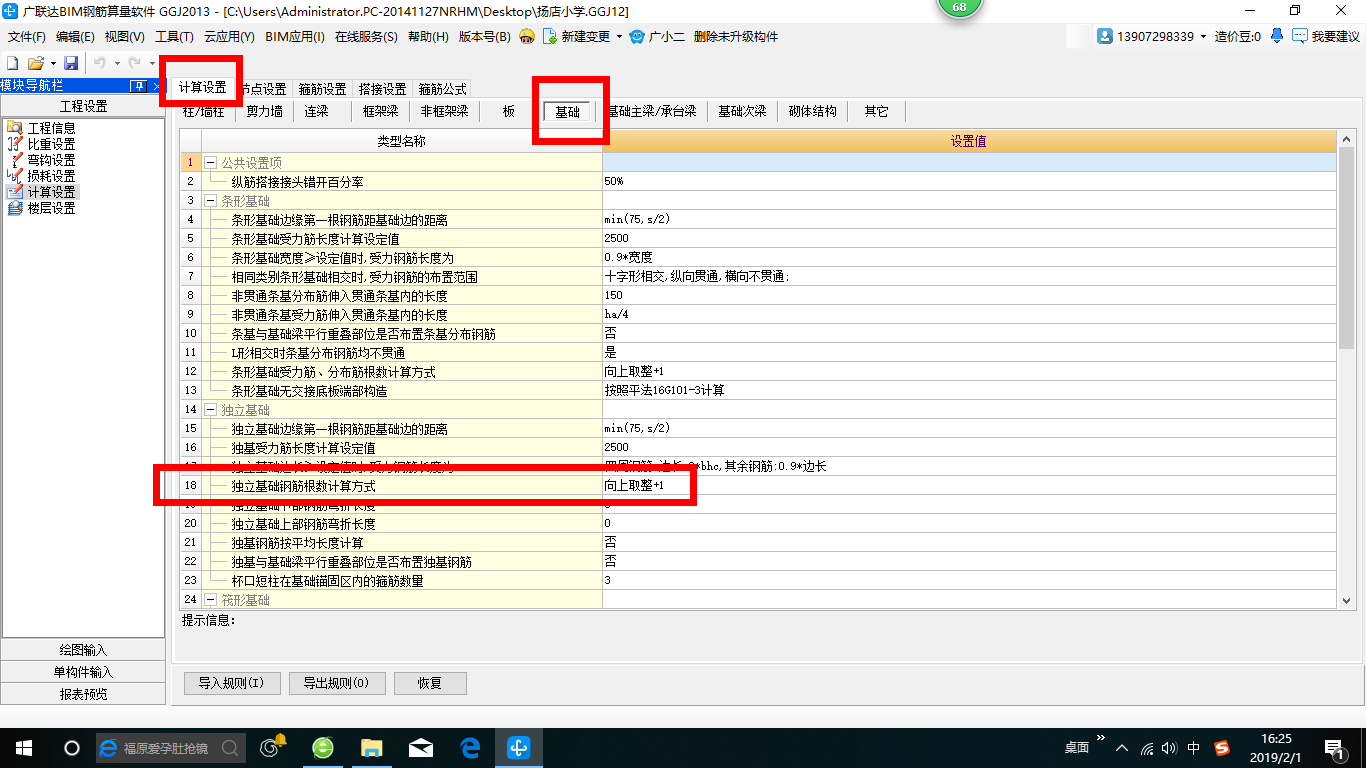
Task: Launch Microsoft Edge from taskbar
Action: click(x=470, y=747)
